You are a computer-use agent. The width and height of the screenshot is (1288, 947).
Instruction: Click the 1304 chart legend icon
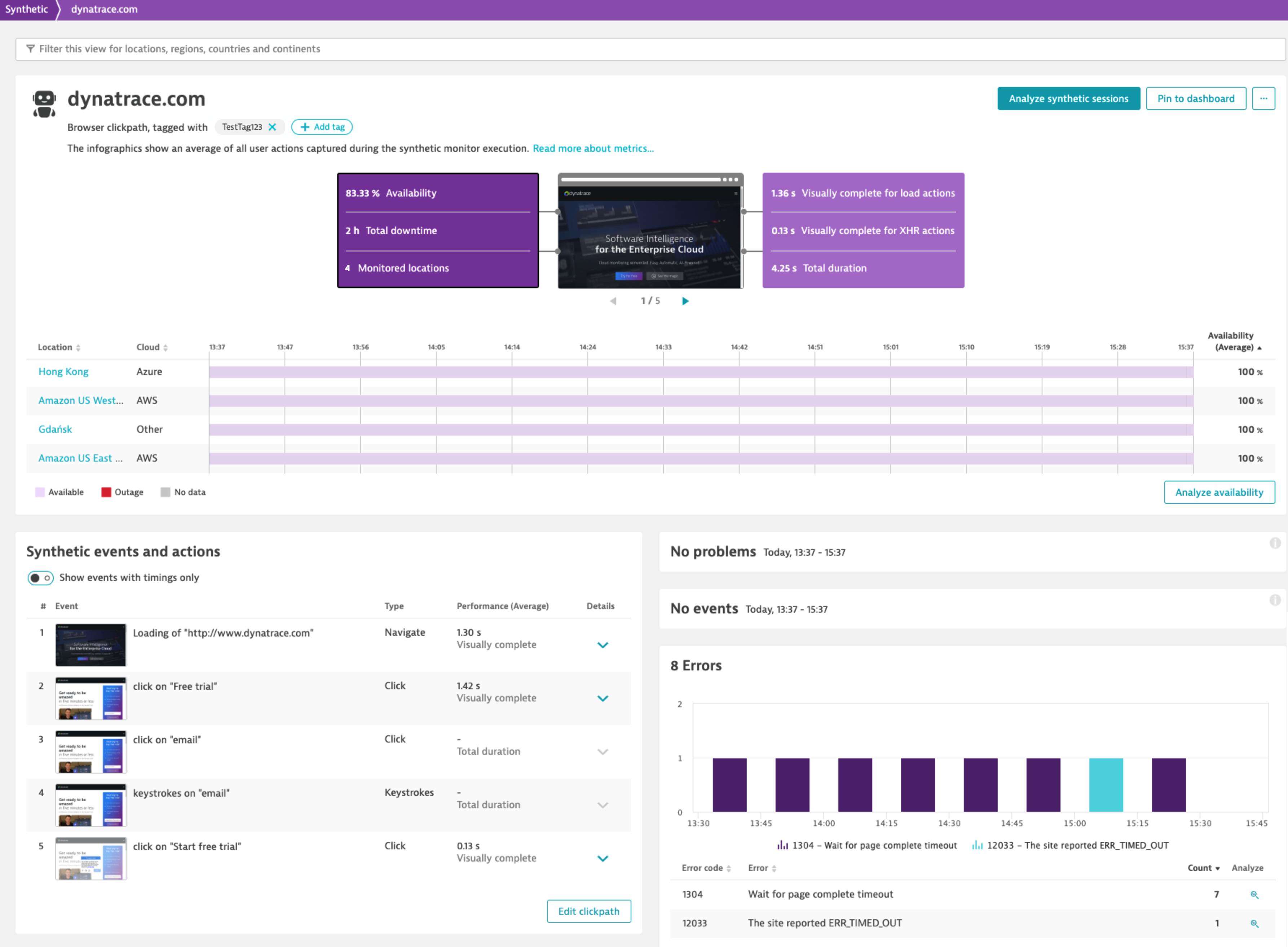point(782,845)
